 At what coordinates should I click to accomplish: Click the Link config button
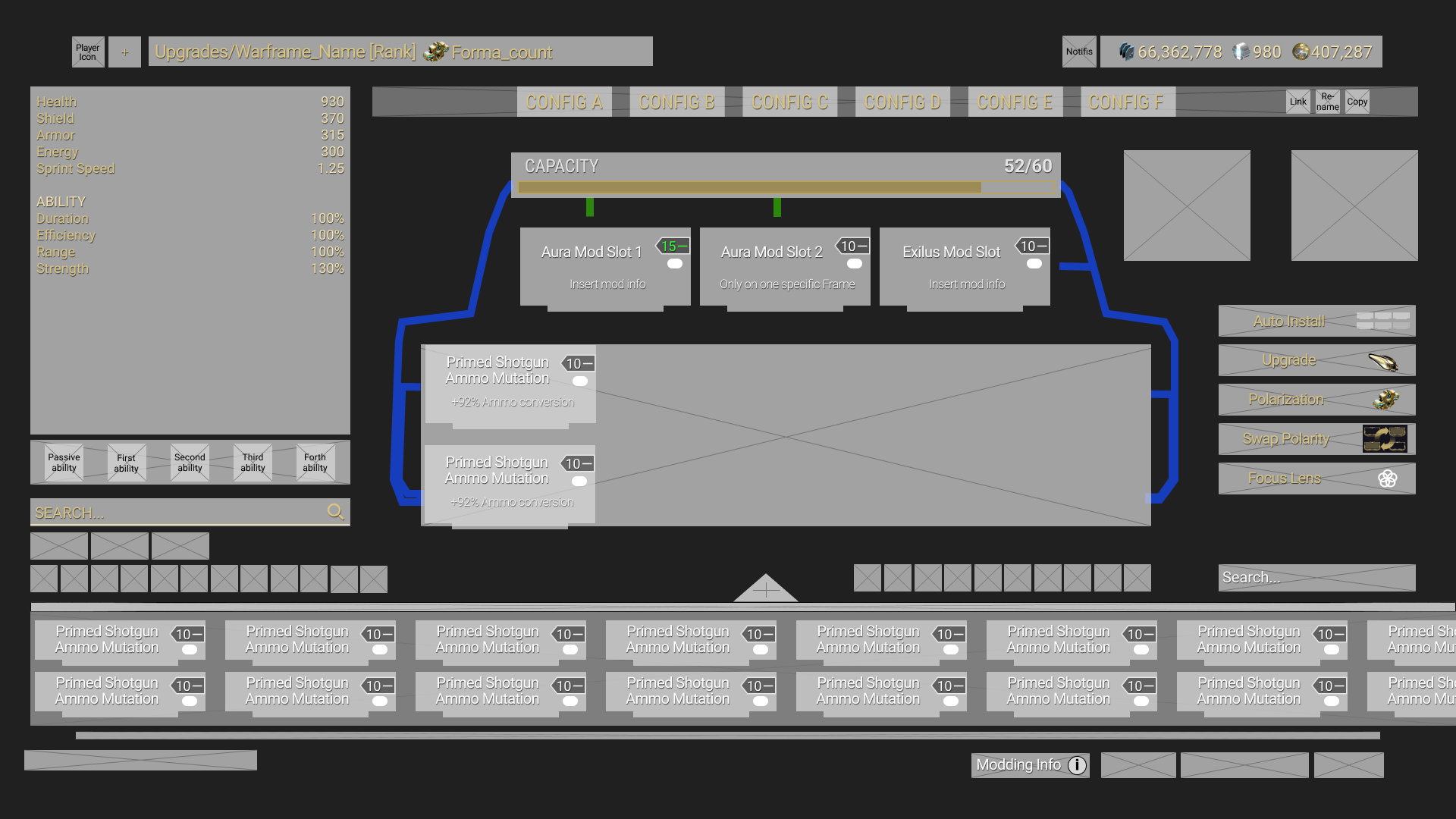[1298, 102]
